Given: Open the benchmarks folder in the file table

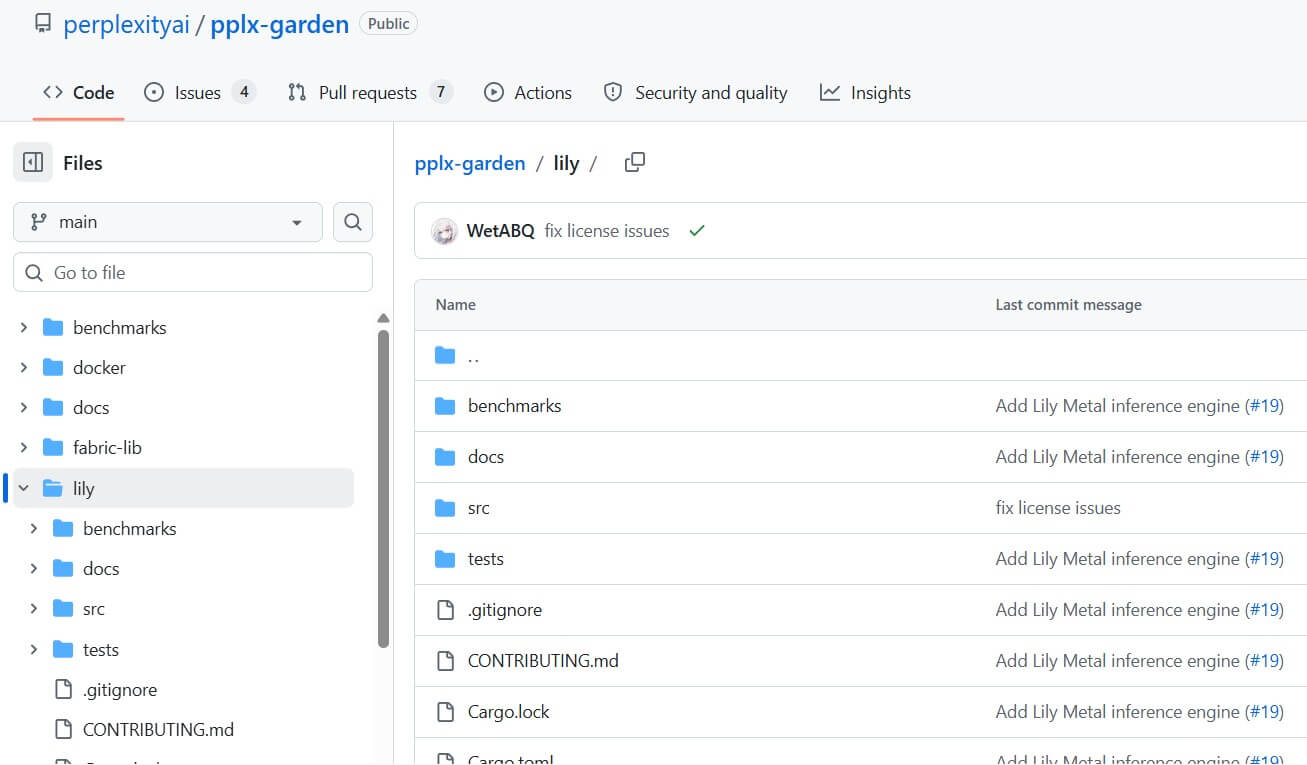Looking at the screenshot, I should pos(515,406).
